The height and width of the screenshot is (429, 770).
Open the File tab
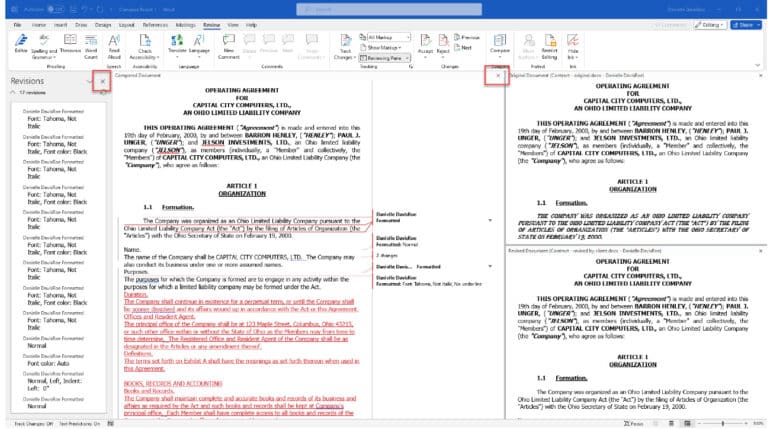pos(17,25)
